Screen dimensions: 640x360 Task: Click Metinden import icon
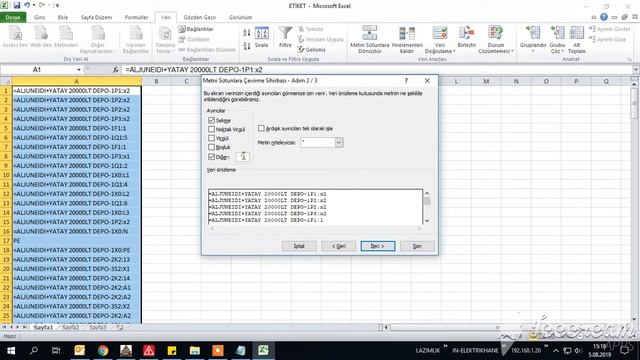click(66, 37)
